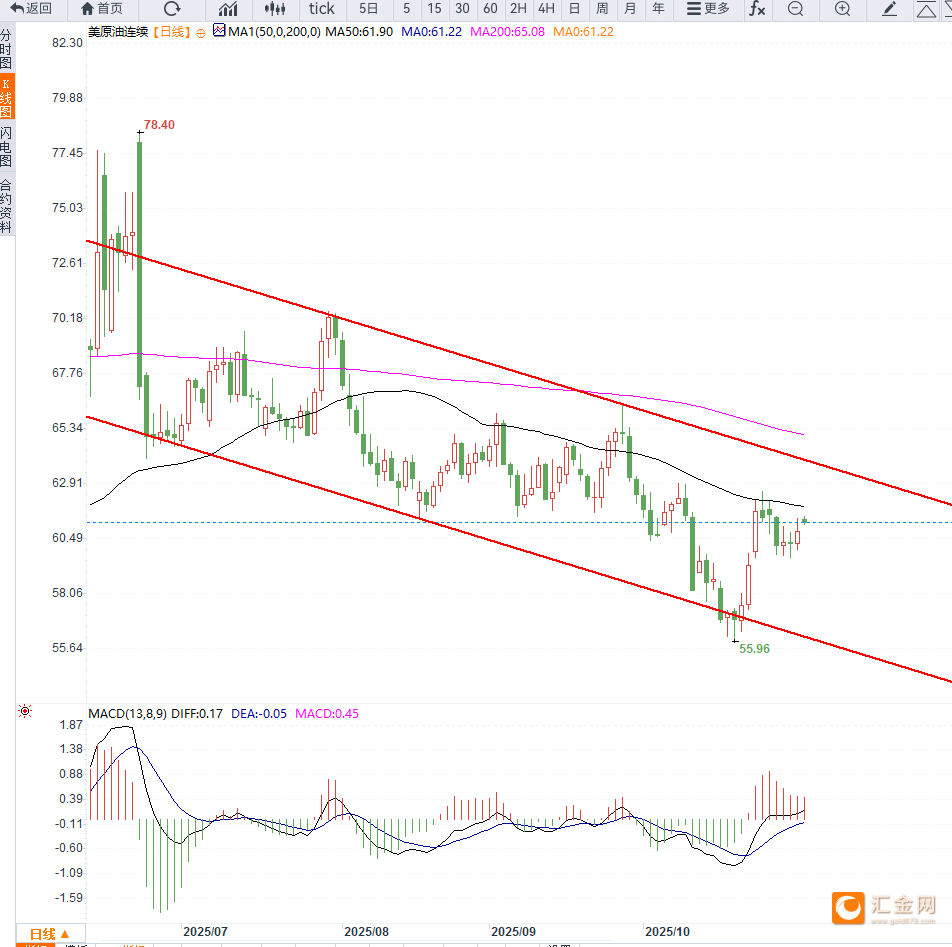Click the 55.96 low price marker

point(754,648)
